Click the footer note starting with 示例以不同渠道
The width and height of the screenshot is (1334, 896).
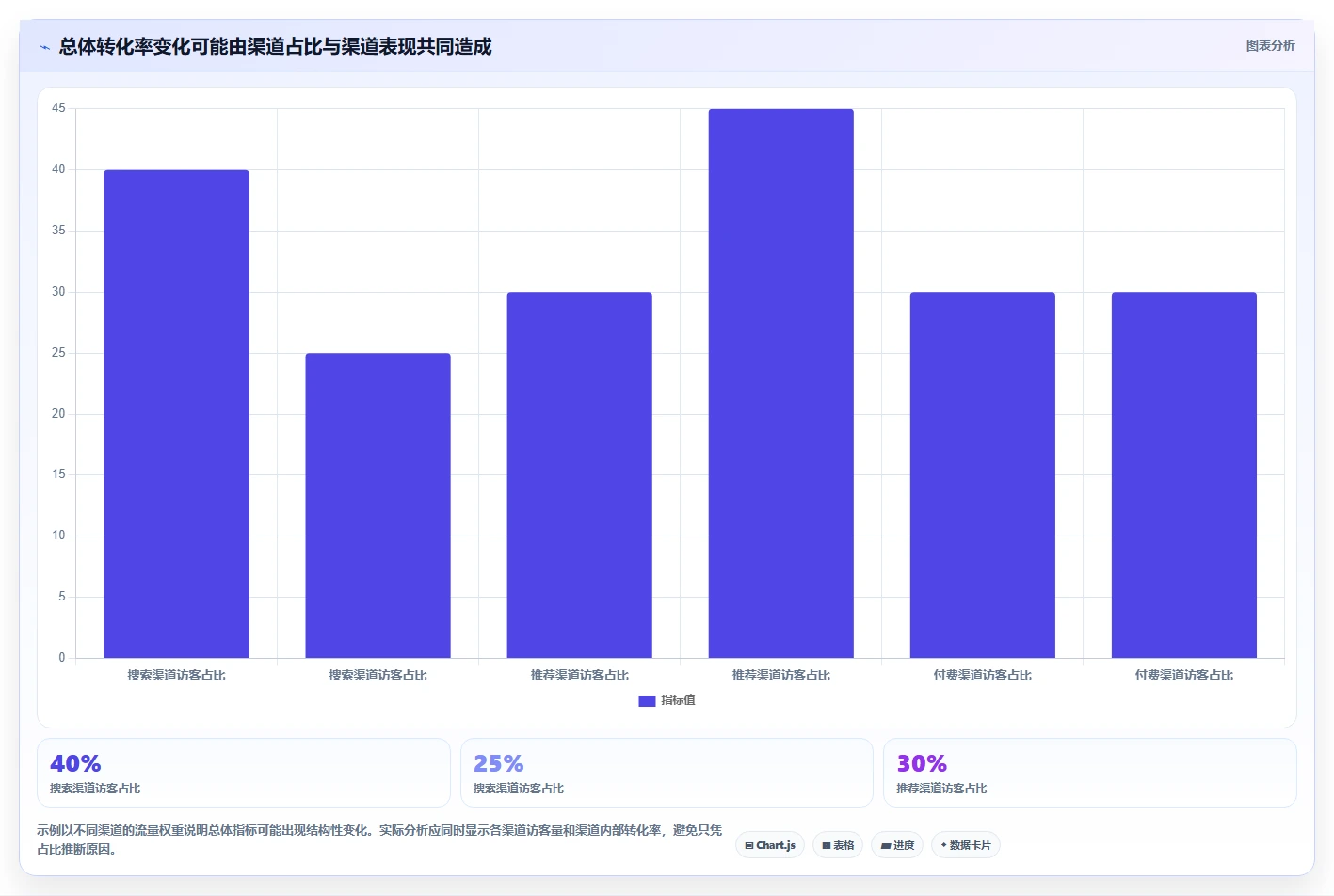coord(379,840)
